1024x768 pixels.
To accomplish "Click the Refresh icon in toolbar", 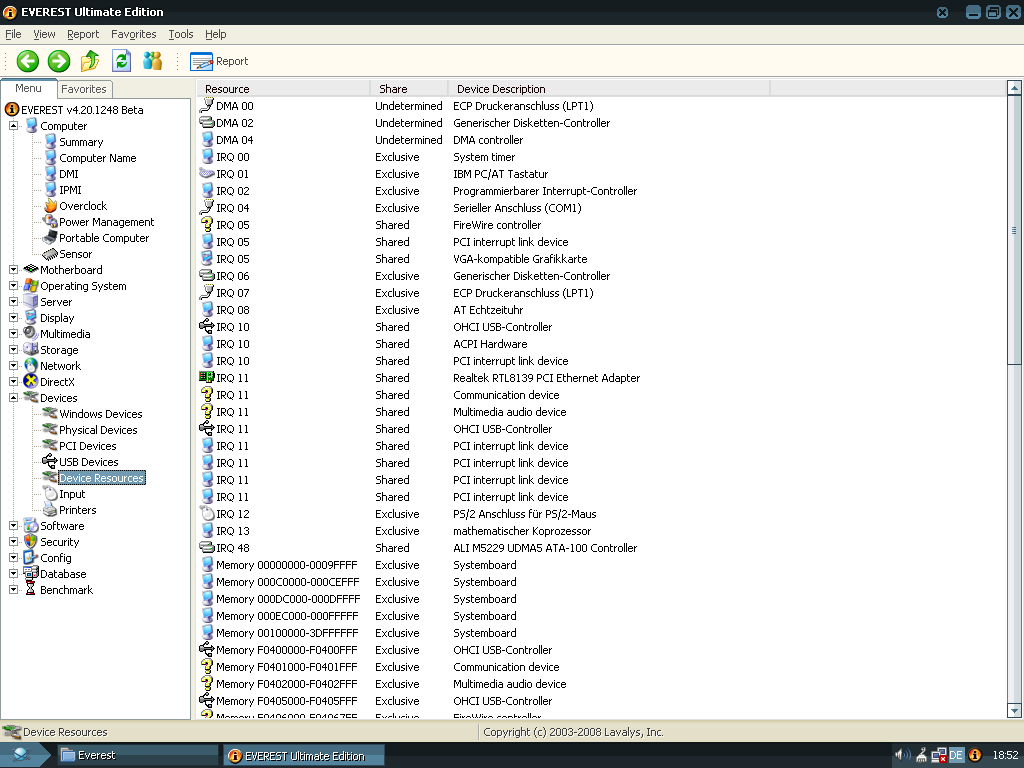I will point(121,61).
